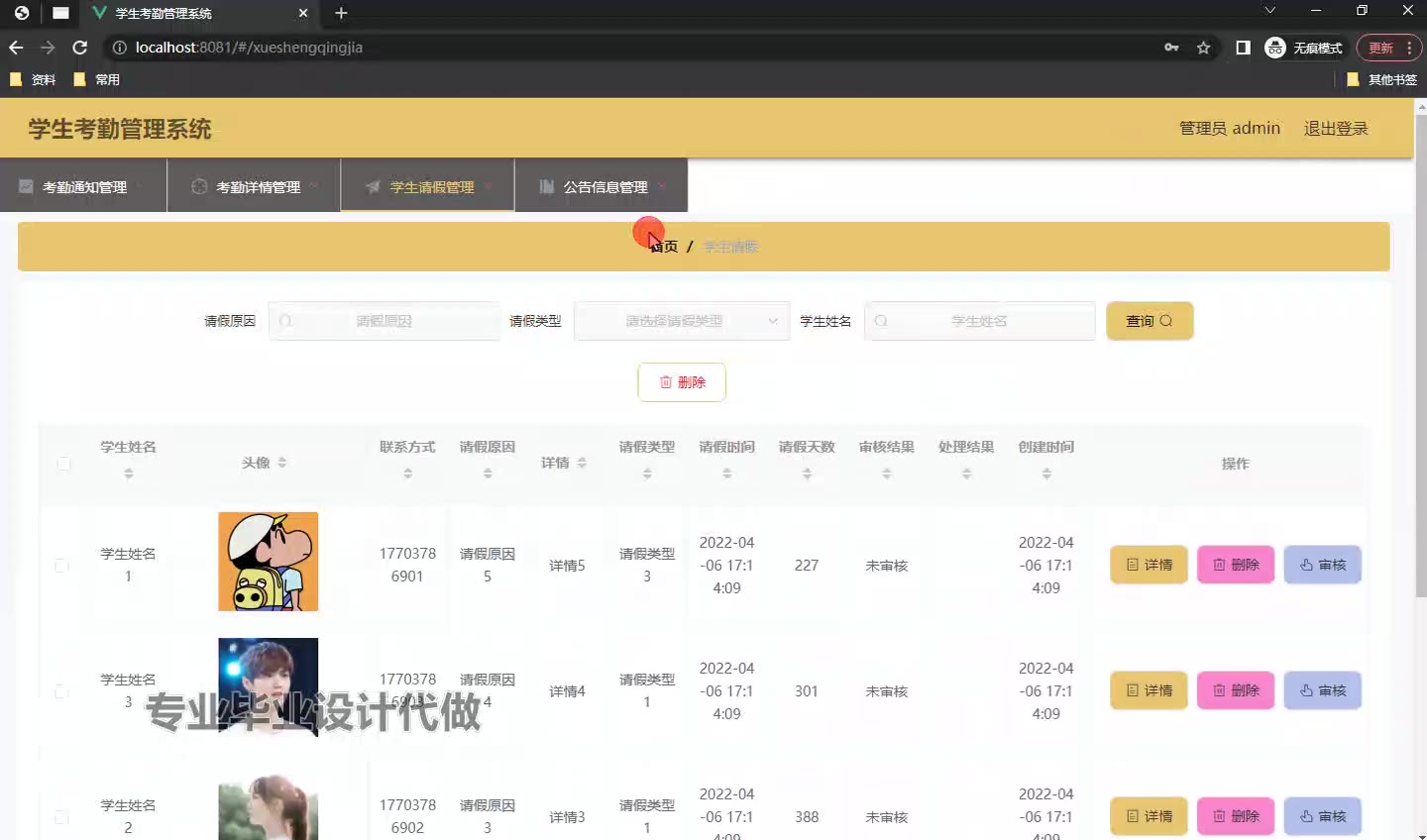Click 审核 button for 学生姓名1 row
Viewport: 1427px width, 840px height.
[1323, 565]
